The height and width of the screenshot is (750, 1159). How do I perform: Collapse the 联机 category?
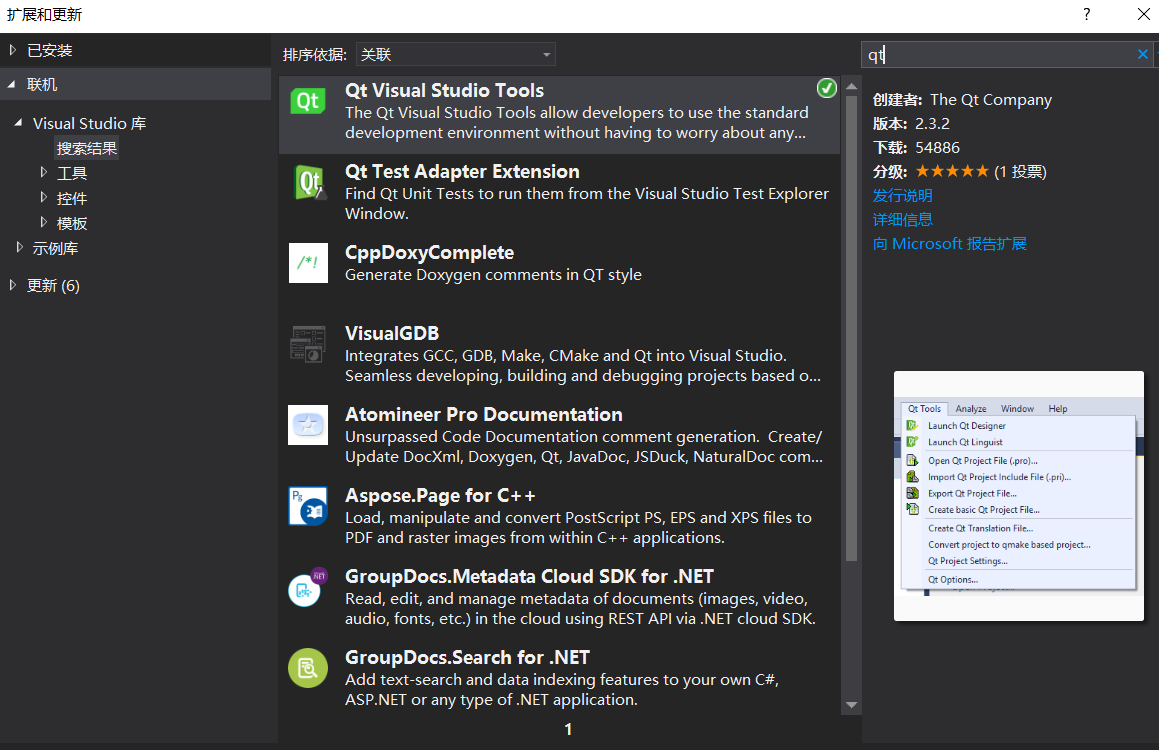pos(13,85)
